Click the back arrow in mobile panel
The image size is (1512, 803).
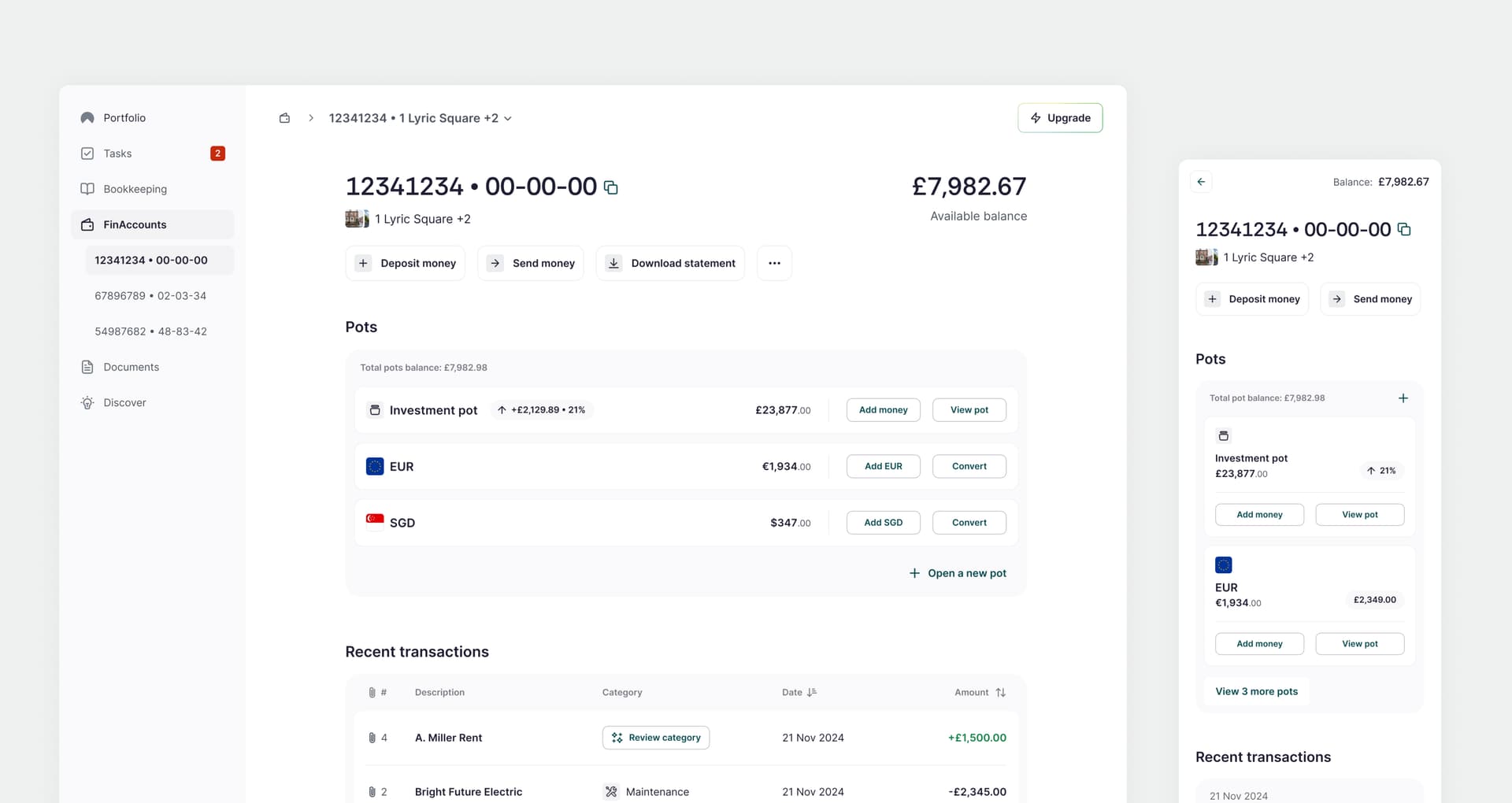tap(1201, 182)
